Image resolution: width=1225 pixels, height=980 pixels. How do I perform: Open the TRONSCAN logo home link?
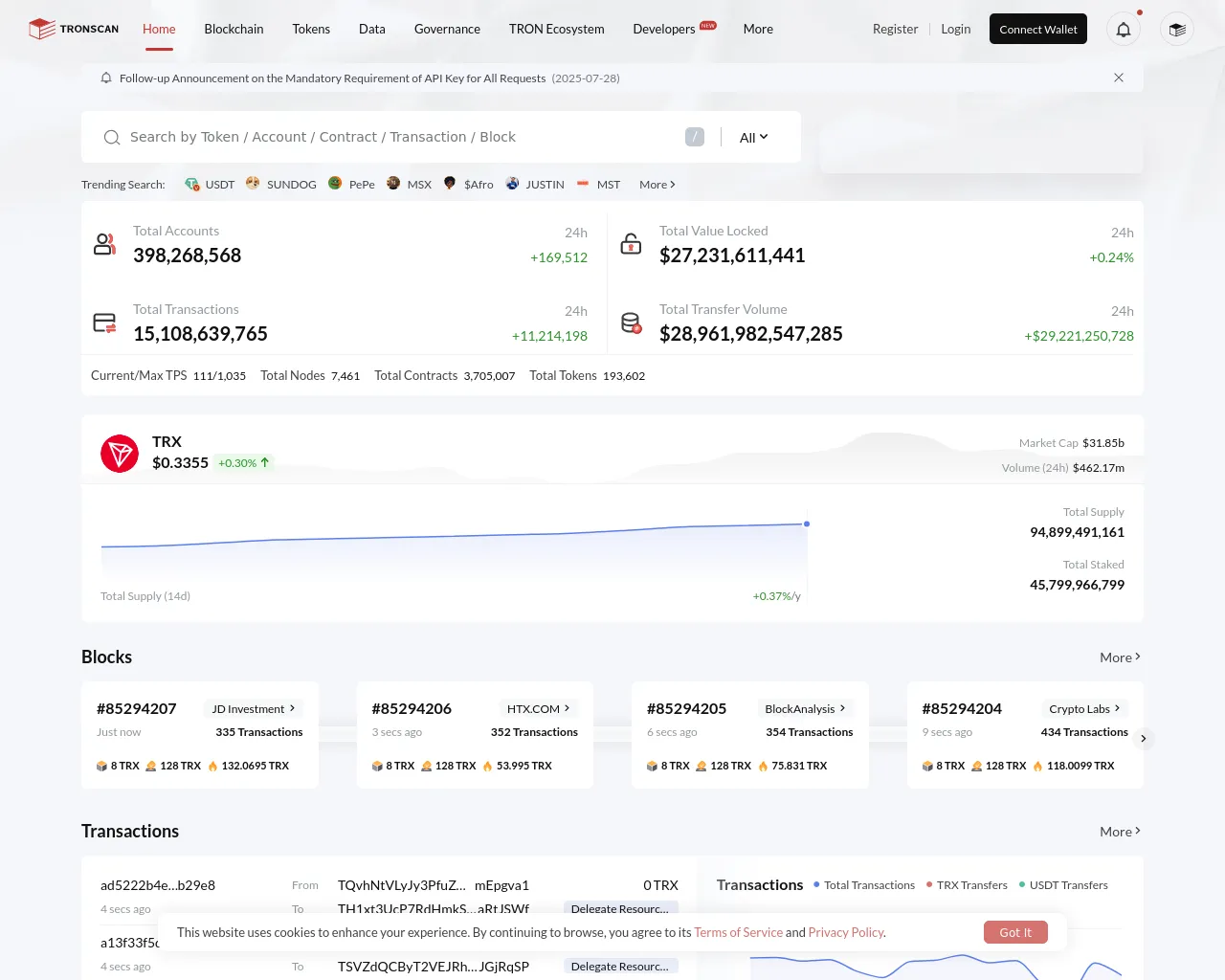[74, 29]
